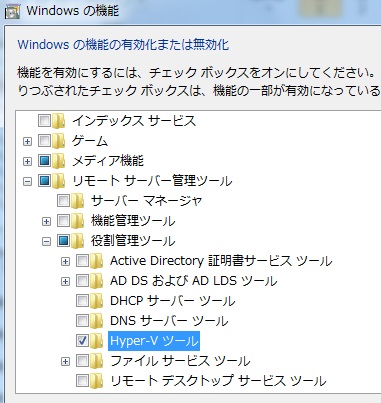Click folder icon beside 機能管理ツール

click(x=78, y=221)
